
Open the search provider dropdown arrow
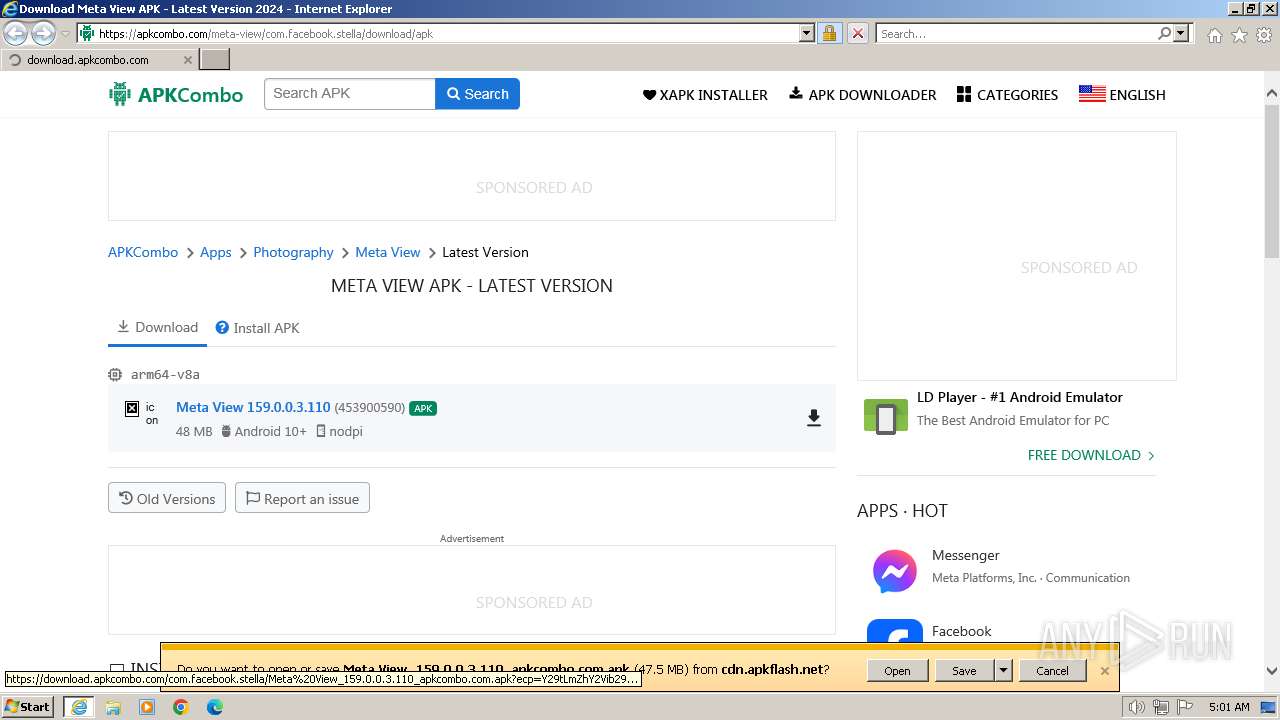[1181, 33]
